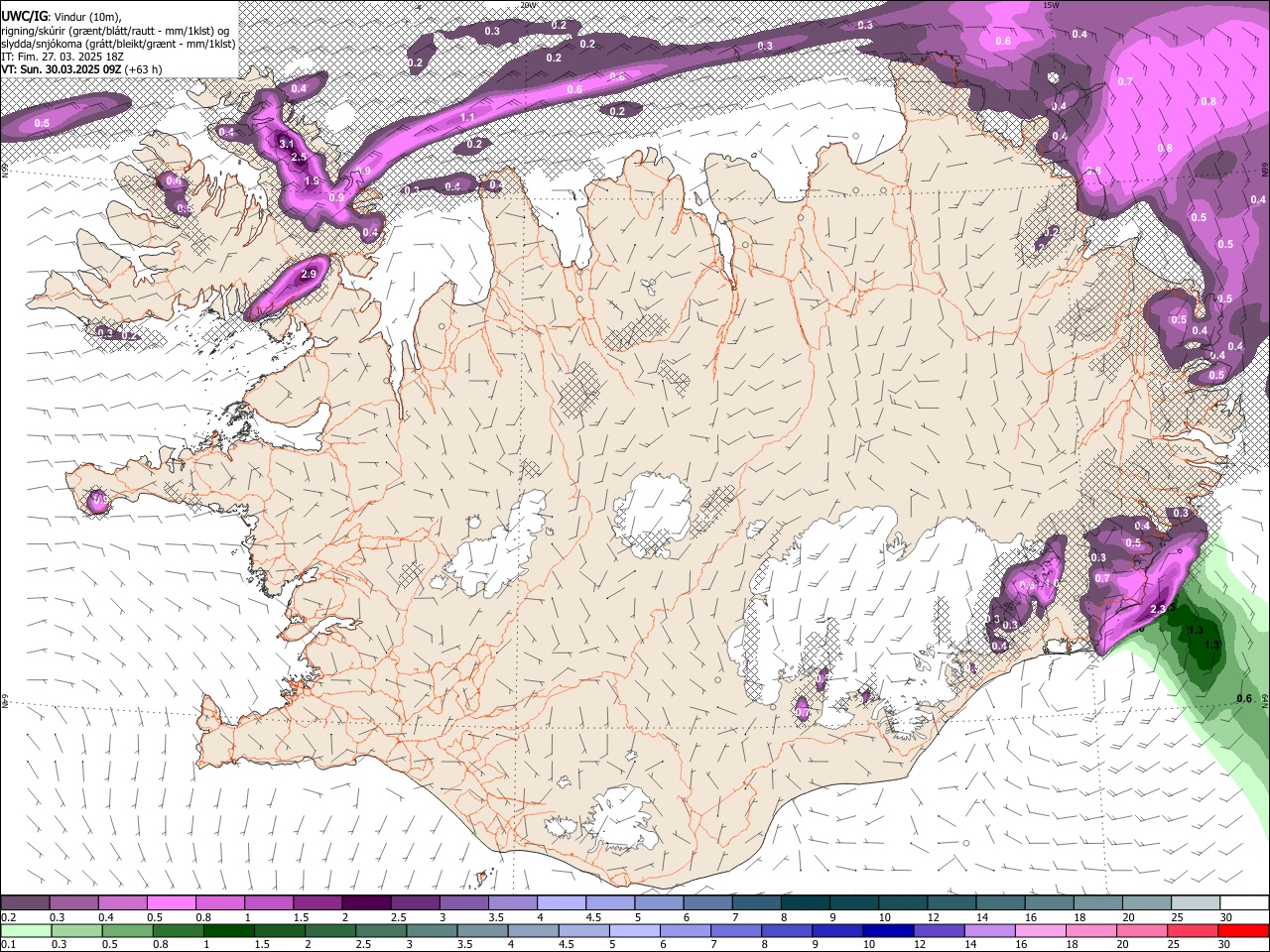Click the '15W' longitude label at the top
Viewport: 1270px width, 952px height.
click(x=1050, y=5)
